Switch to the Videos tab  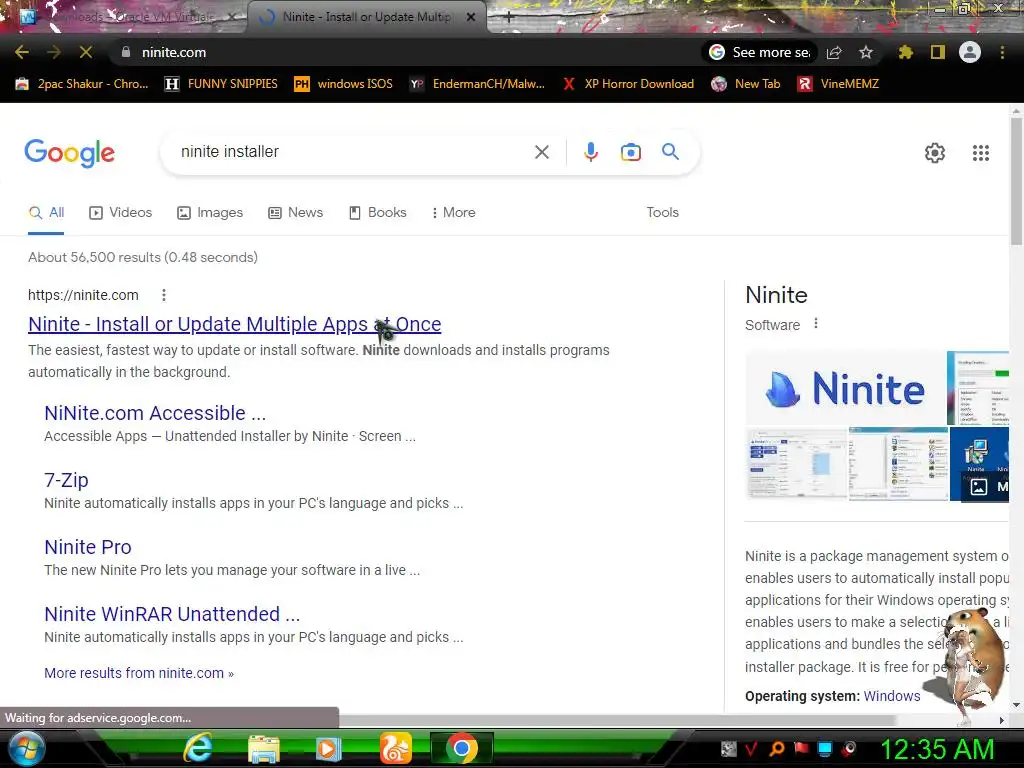(121, 212)
